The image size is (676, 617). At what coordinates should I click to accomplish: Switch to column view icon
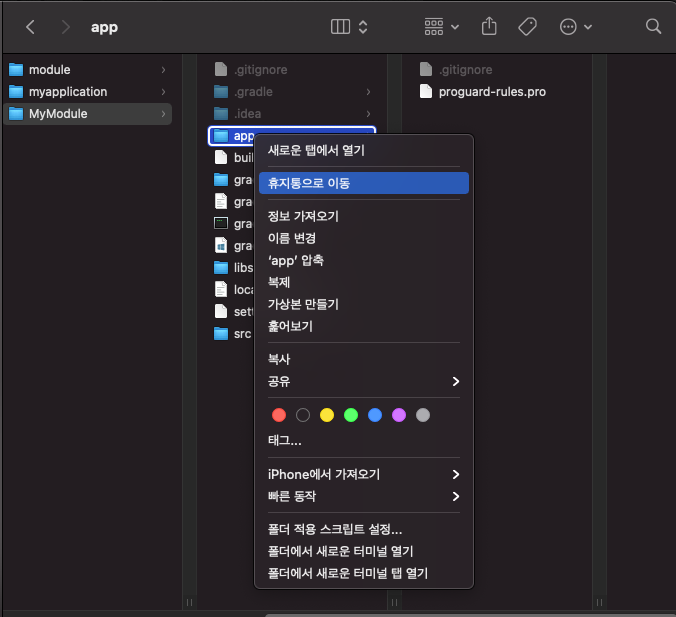(x=340, y=27)
